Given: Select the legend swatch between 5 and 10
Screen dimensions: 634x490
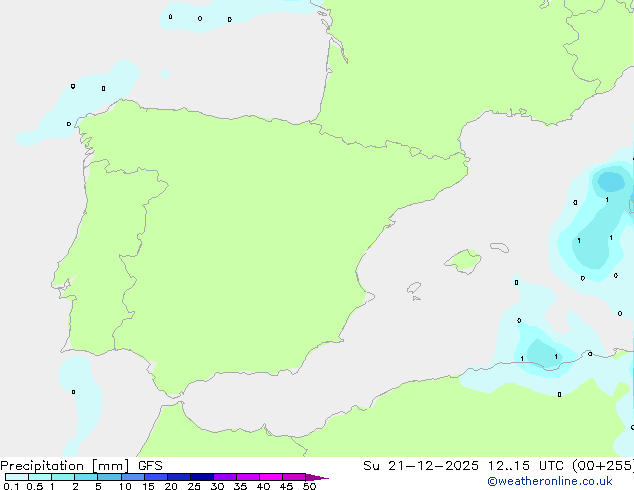Looking at the screenshot, I should click(x=110, y=478).
